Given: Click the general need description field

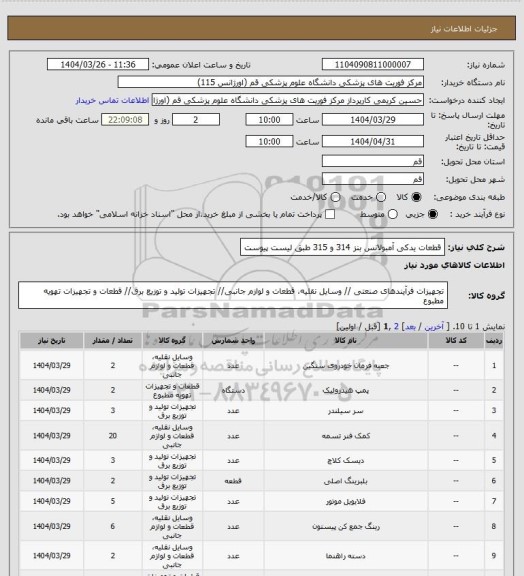Looking at the screenshot, I should click(x=342, y=247).
